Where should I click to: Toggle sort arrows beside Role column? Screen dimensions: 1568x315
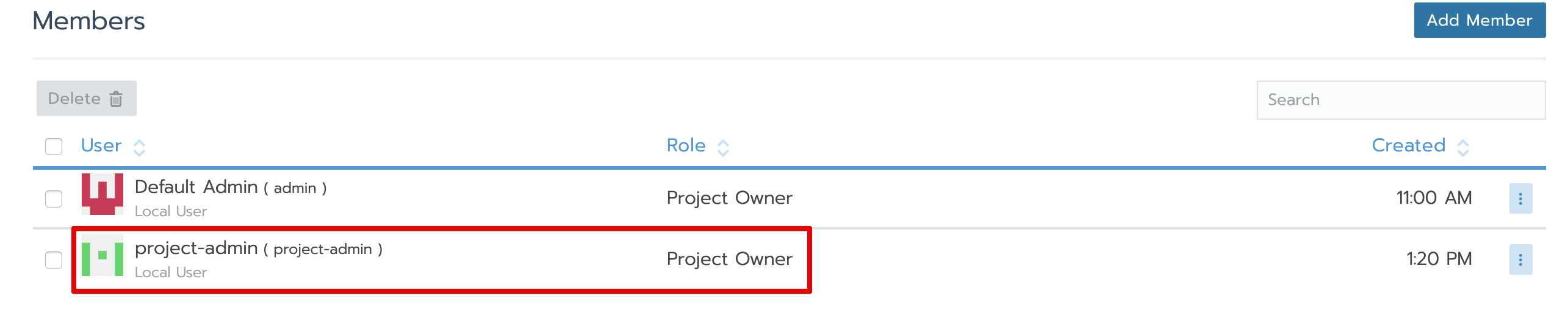723,148
